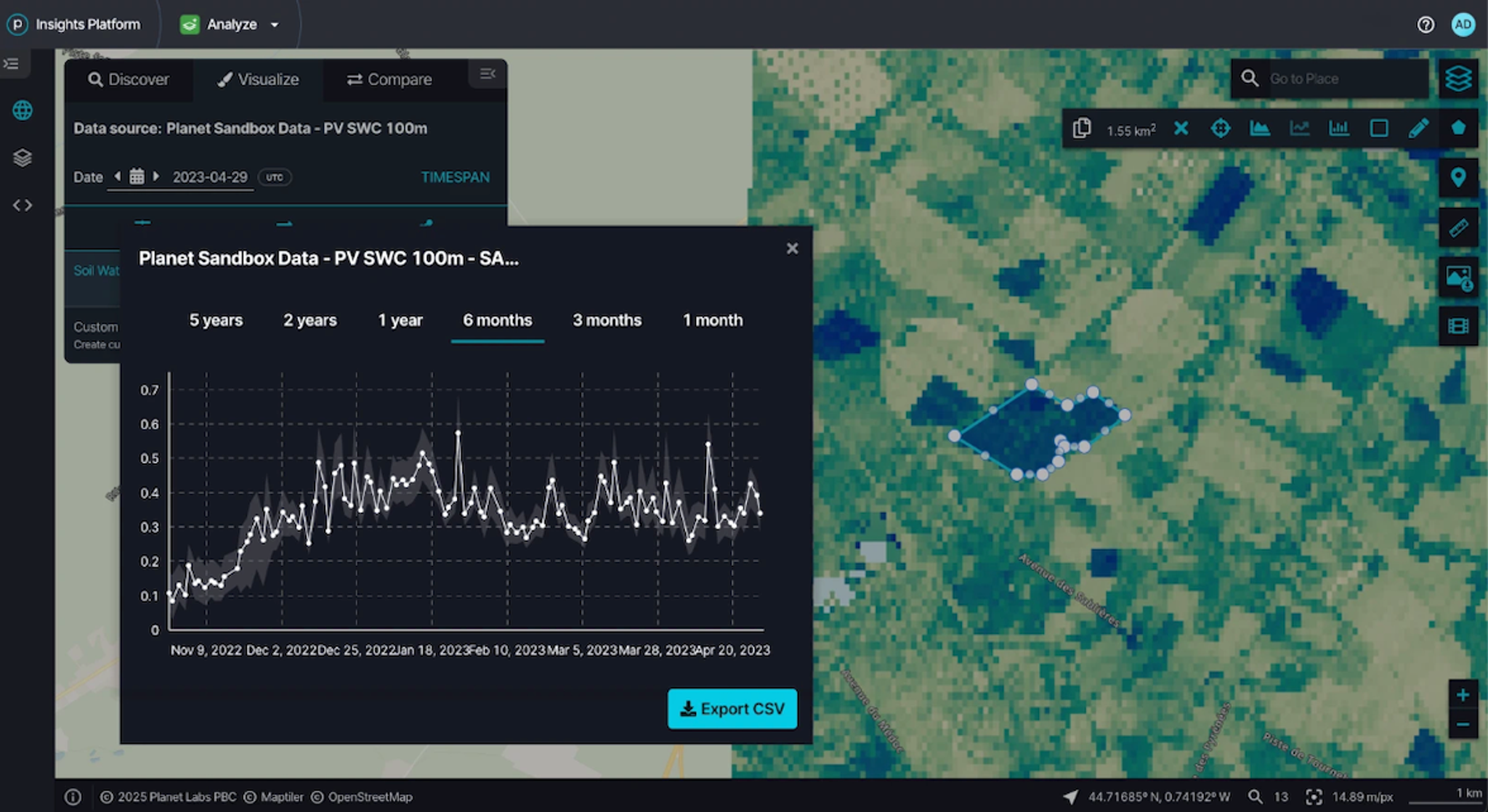Copy the area geometry icon

(x=1082, y=129)
